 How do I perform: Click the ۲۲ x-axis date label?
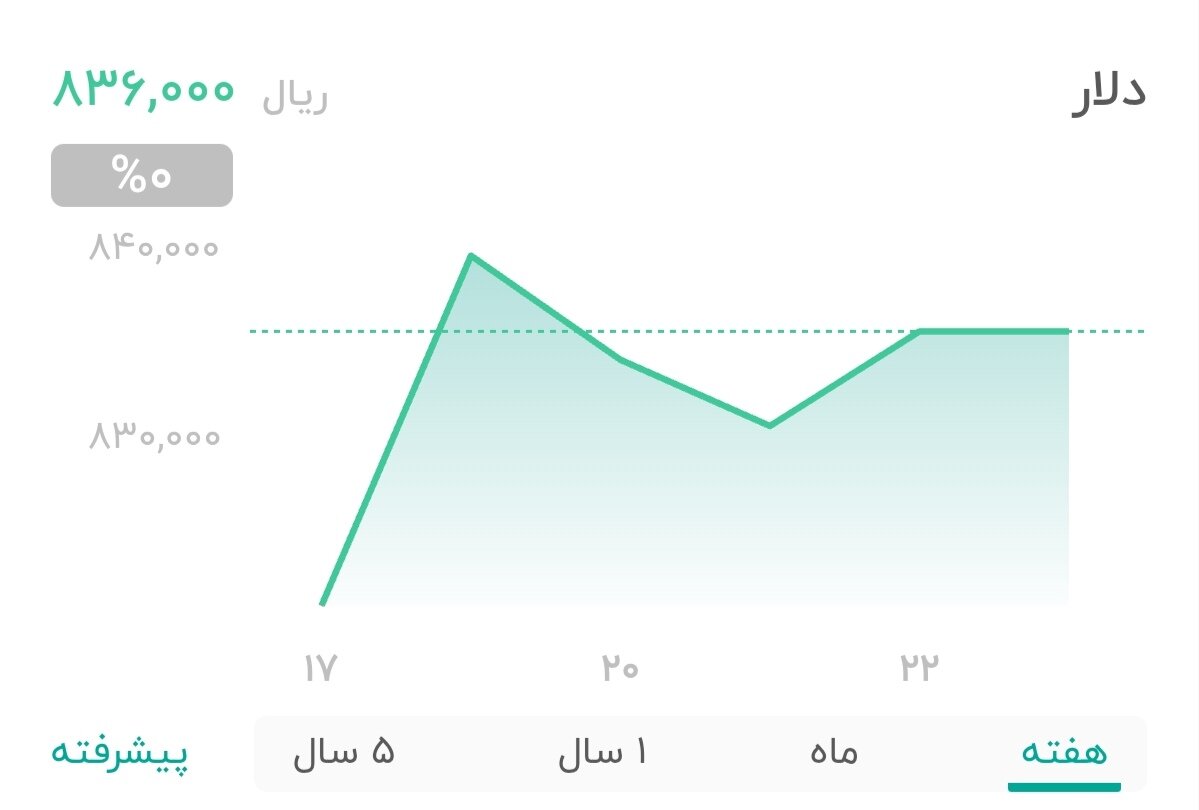coord(920,665)
